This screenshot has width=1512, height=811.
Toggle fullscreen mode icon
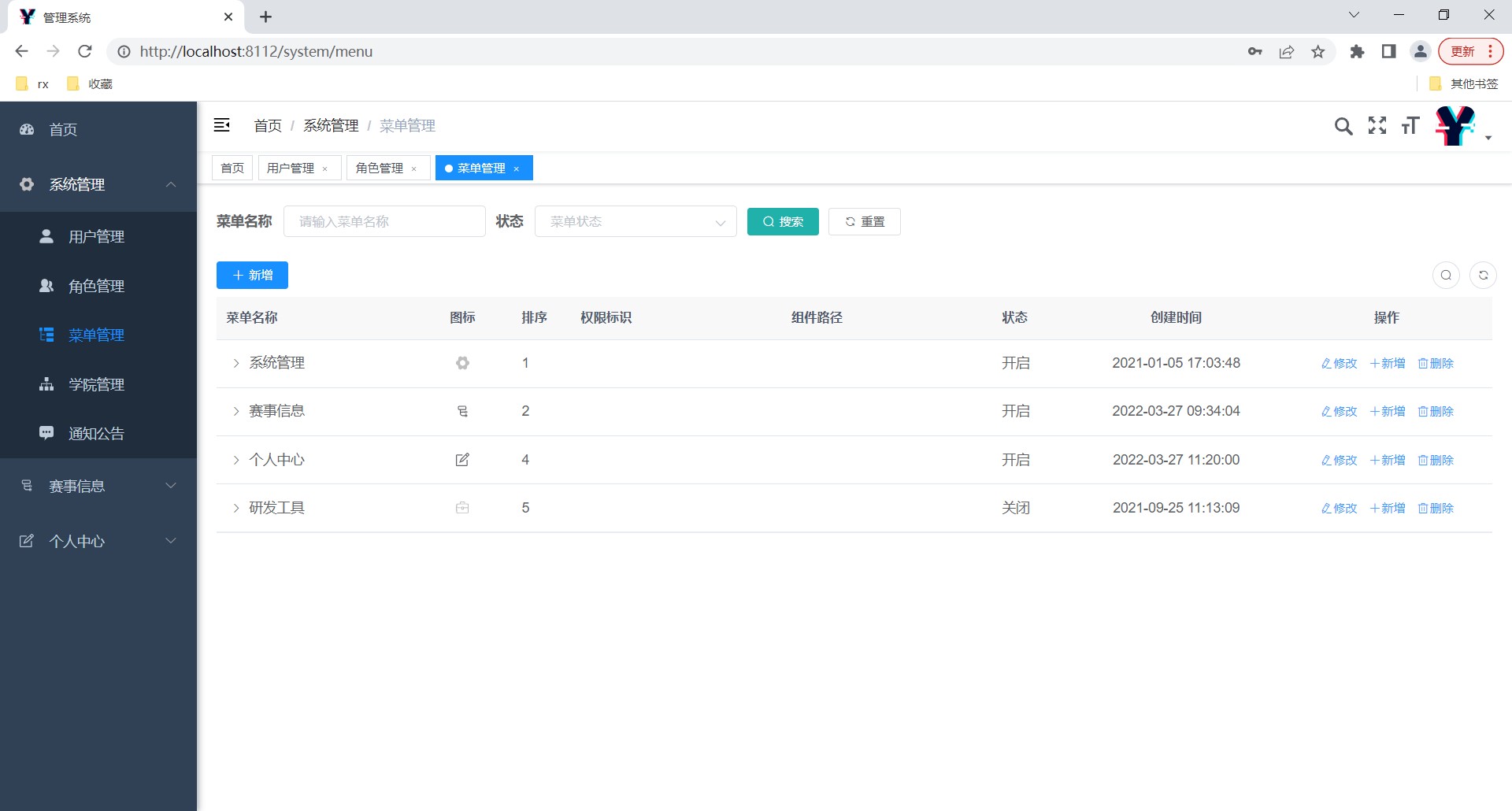coord(1377,125)
